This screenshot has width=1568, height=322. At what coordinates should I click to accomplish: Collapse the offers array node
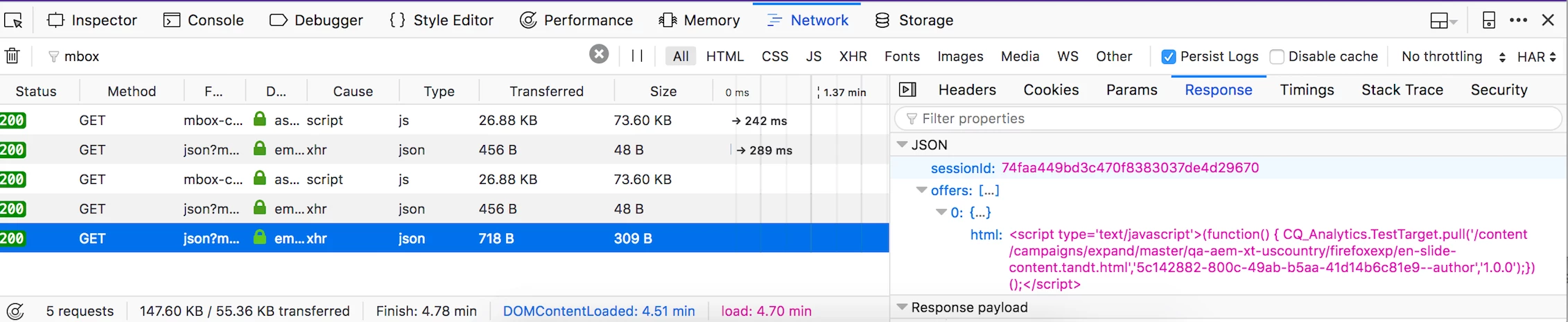[x=922, y=190]
